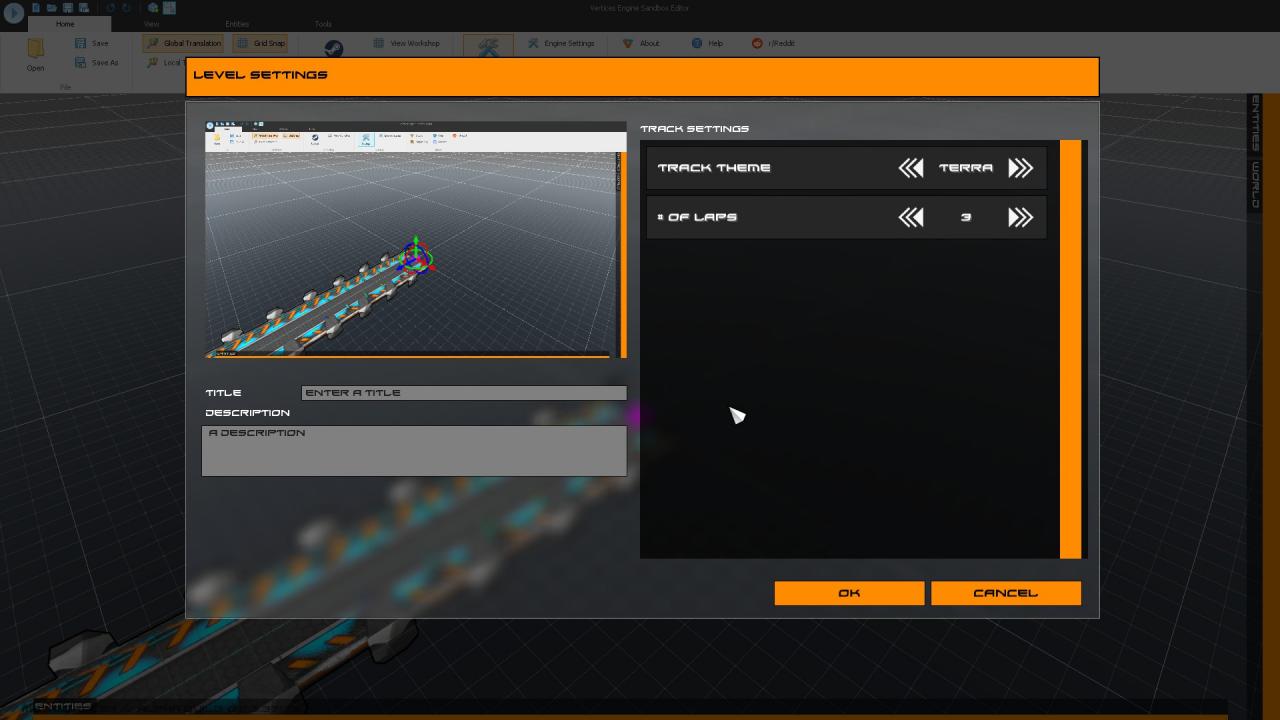This screenshot has height=720, width=1280.
Task: Click the Title input field
Action: (x=463, y=393)
